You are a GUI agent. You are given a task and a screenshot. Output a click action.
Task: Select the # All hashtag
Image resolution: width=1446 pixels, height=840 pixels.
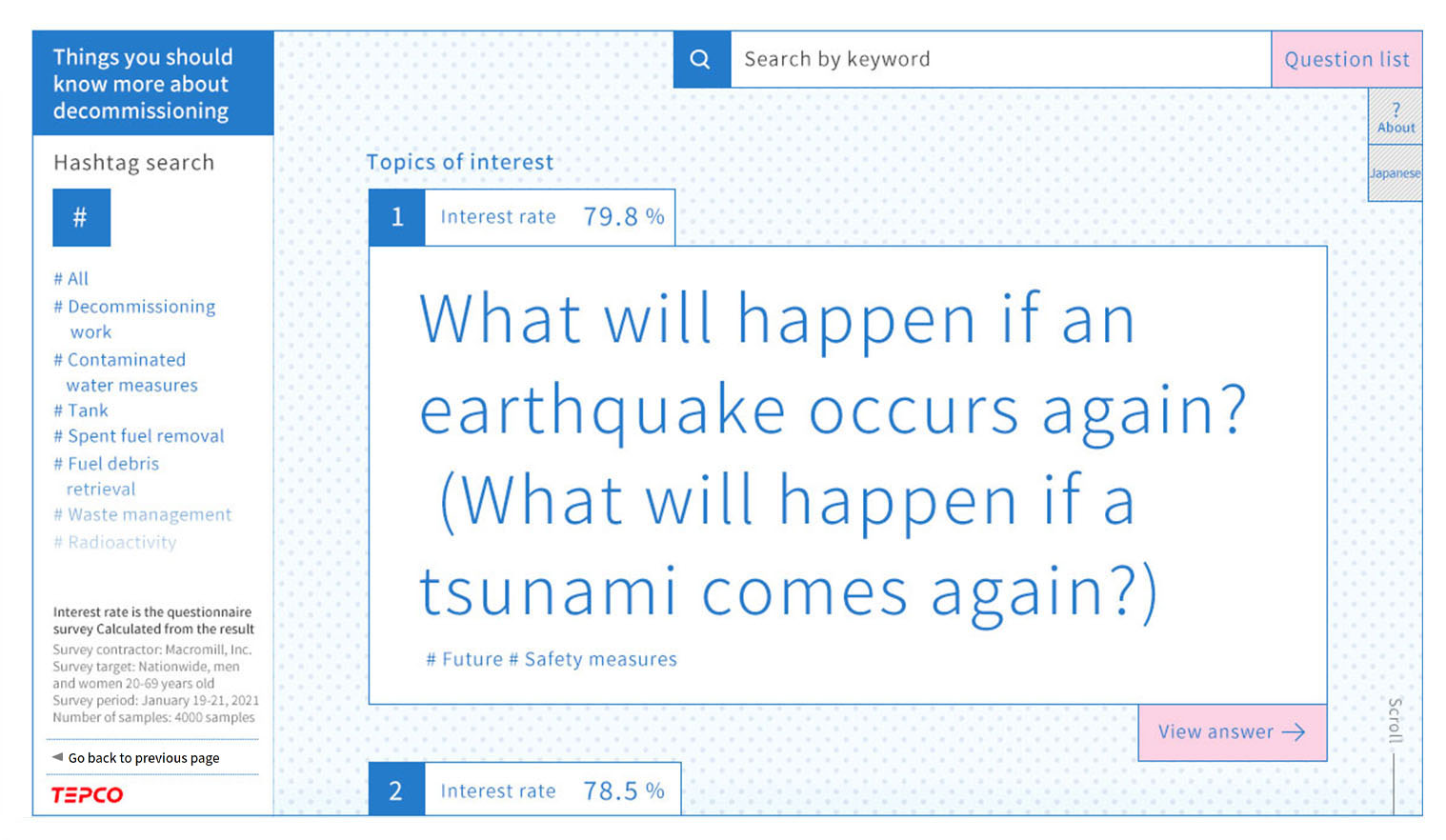tap(70, 278)
